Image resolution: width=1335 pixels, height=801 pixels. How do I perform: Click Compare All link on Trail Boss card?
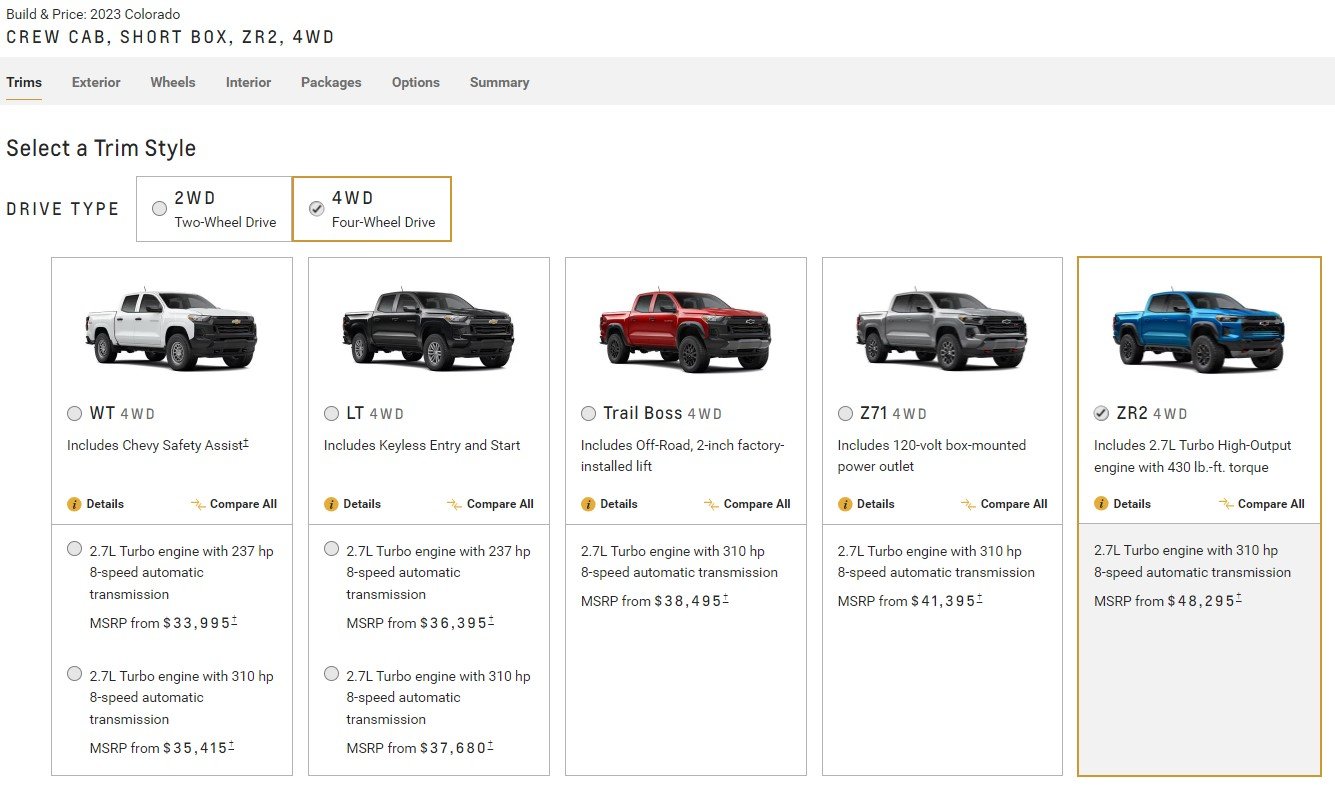757,504
